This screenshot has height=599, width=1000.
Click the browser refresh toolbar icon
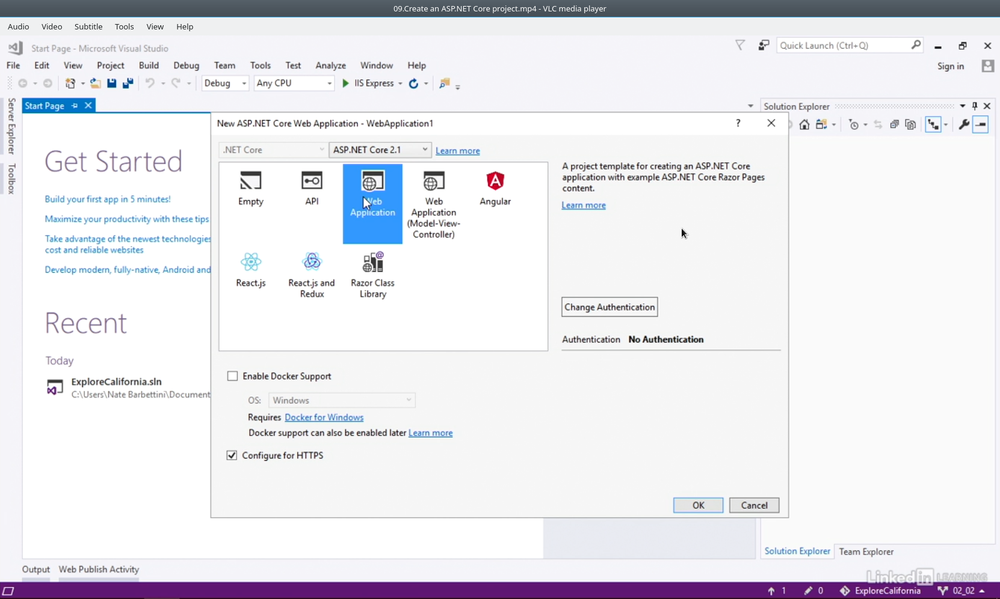coord(413,84)
